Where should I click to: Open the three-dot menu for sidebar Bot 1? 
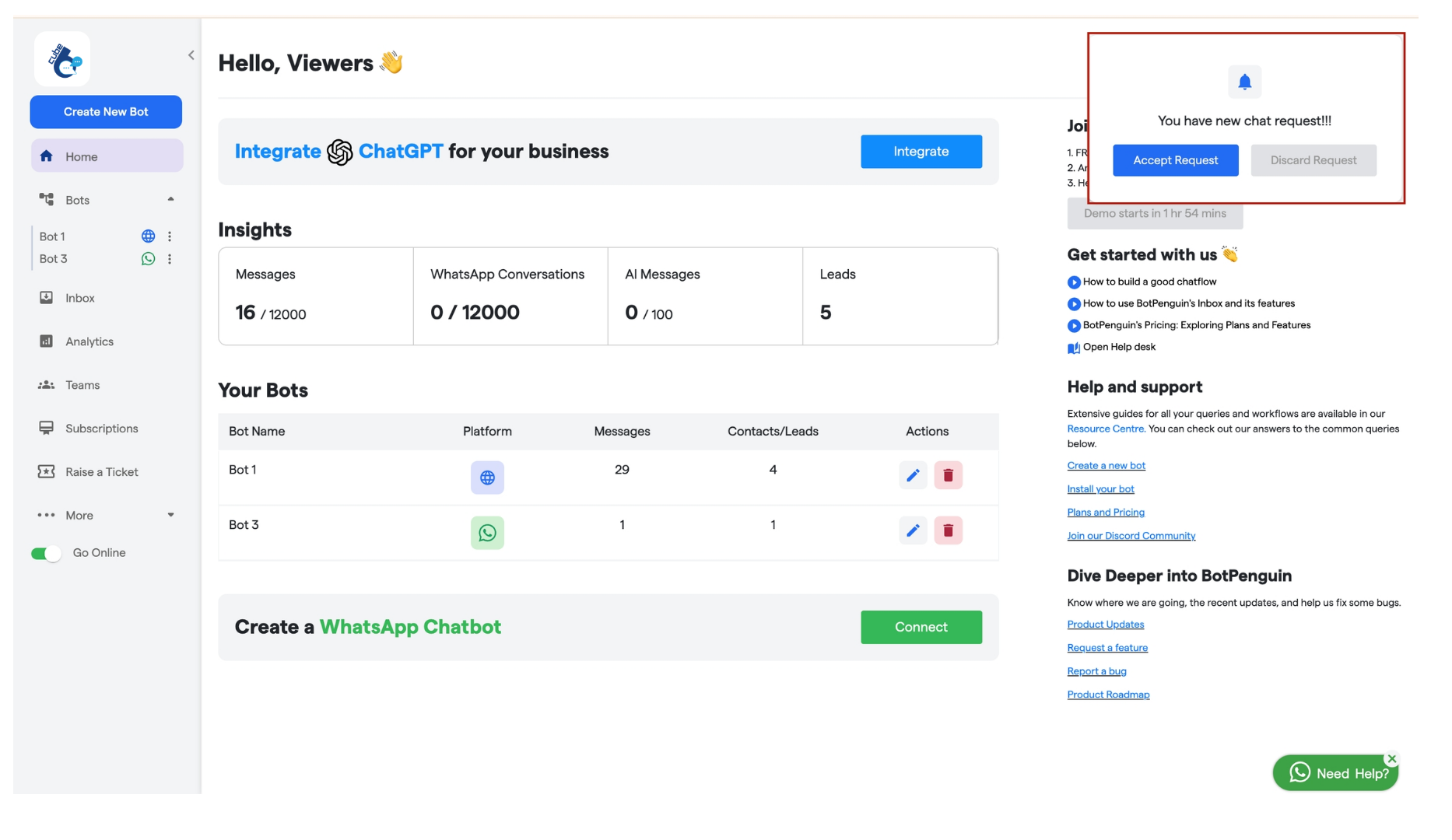(170, 236)
